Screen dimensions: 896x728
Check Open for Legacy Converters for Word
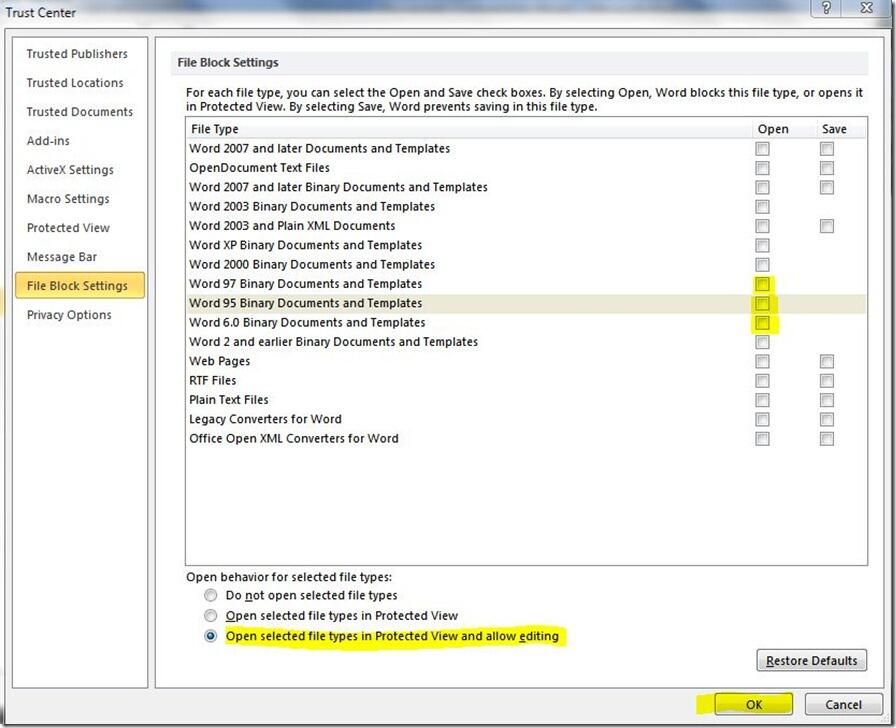tap(762, 419)
